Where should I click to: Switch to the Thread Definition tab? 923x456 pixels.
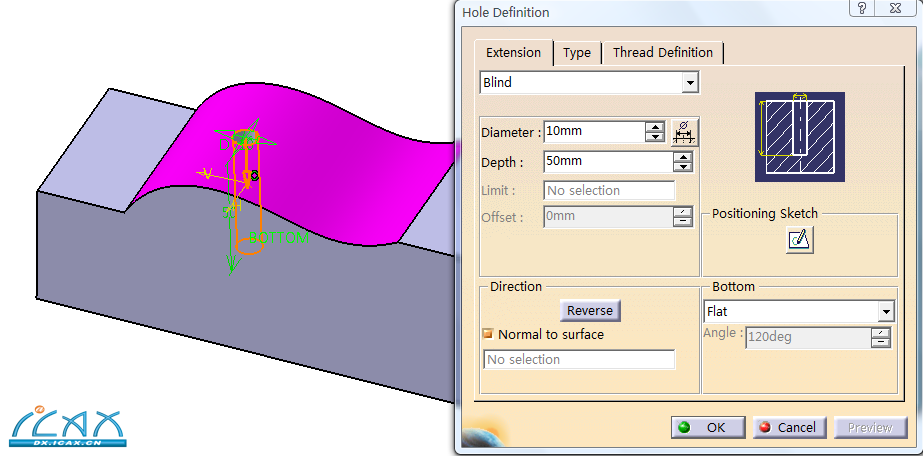[663, 52]
